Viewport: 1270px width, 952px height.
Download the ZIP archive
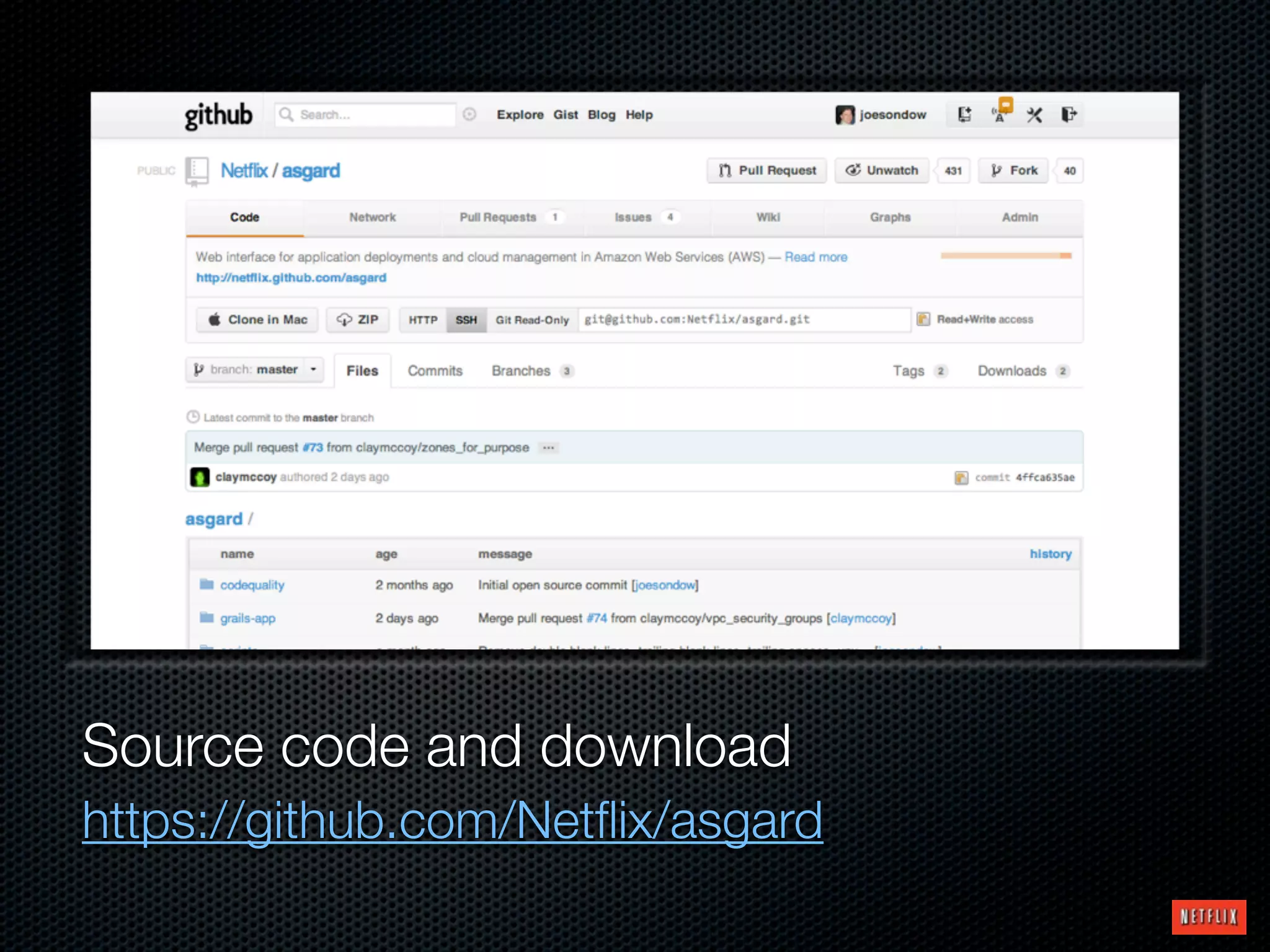[x=358, y=320]
